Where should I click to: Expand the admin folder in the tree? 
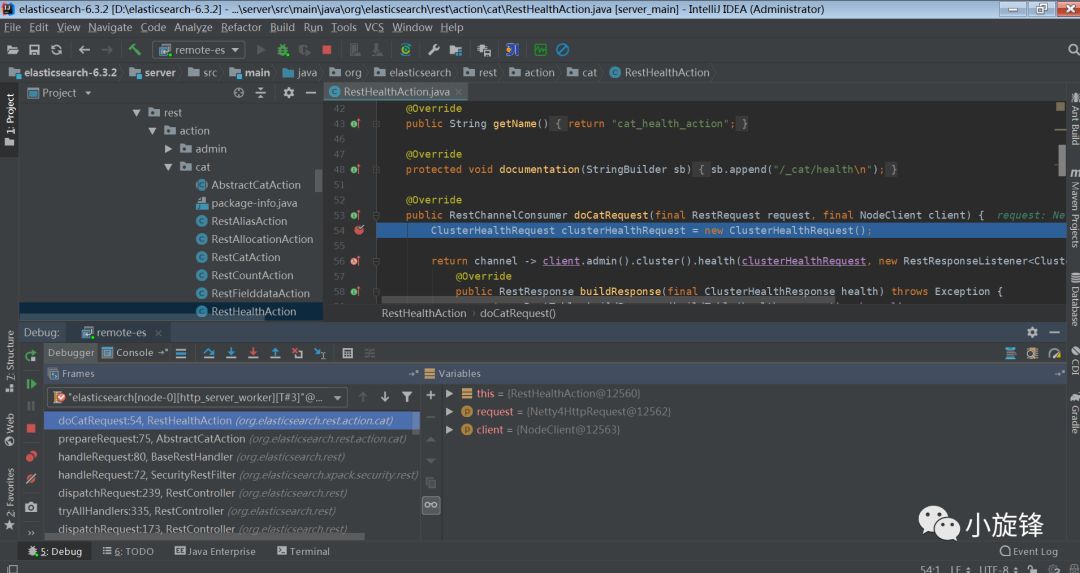click(x=168, y=149)
